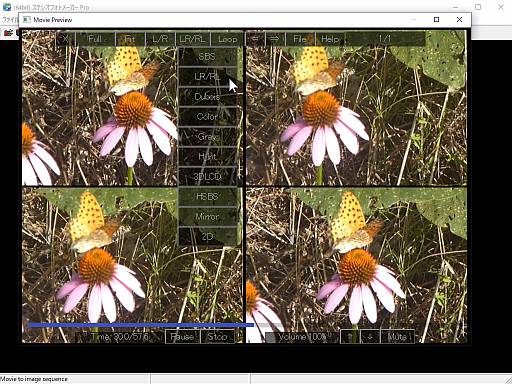Click the red camera toolbar icon
The height and width of the screenshot is (384, 512).
[9, 33]
